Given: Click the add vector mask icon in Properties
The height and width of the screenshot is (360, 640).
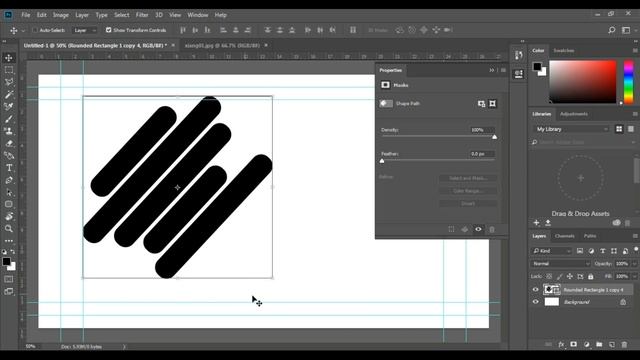Looking at the screenshot, I should tap(493, 104).
